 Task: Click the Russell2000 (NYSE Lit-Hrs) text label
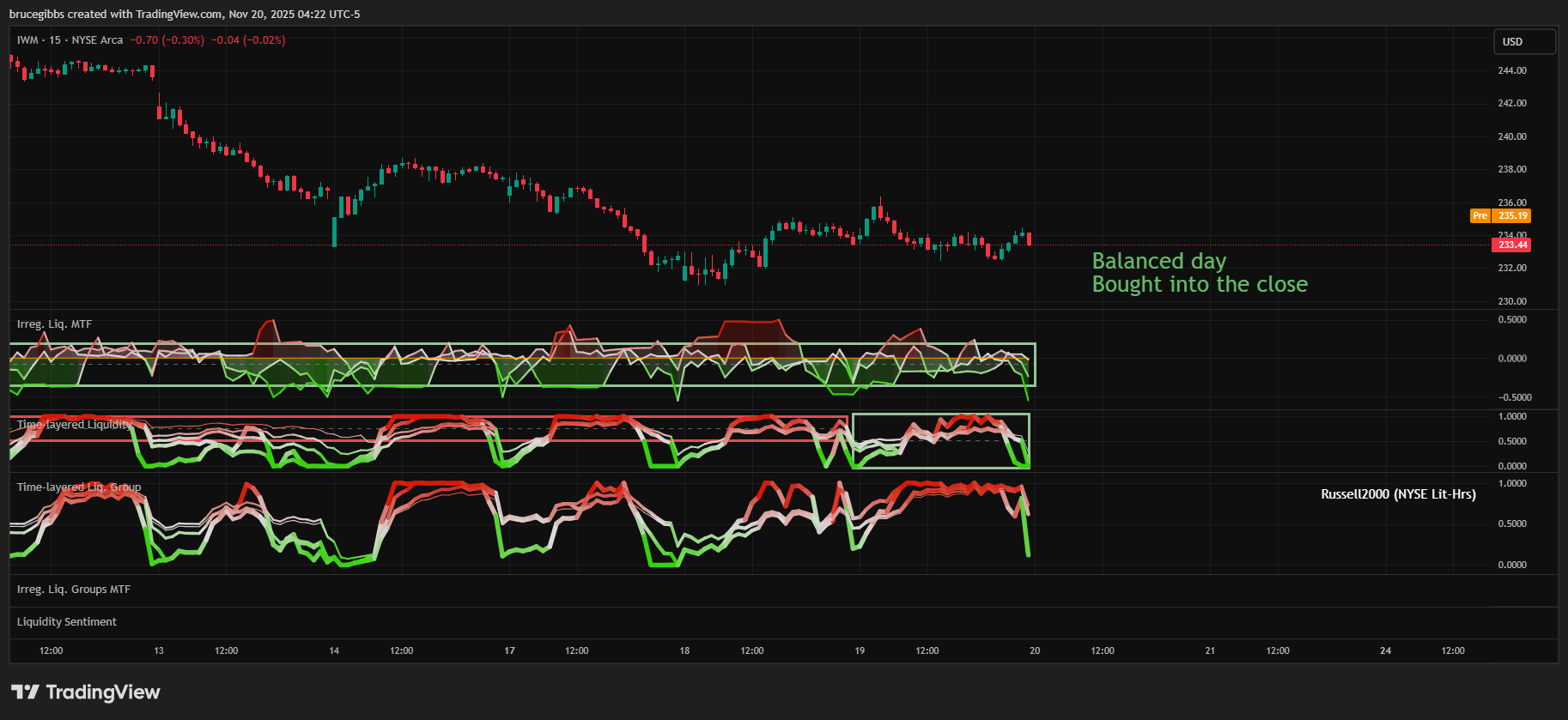1397,494
